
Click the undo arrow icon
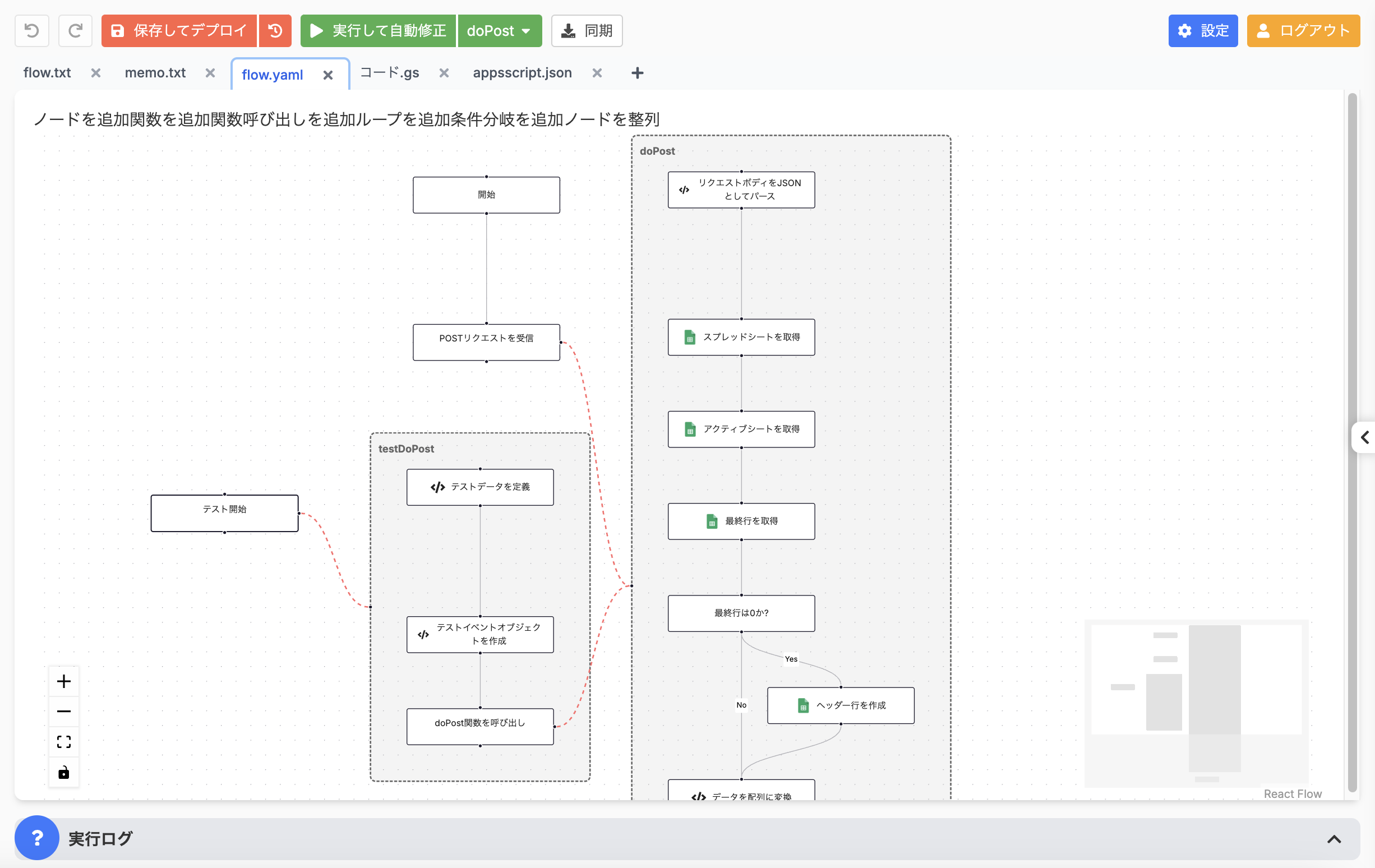click(x=32, y=31)
